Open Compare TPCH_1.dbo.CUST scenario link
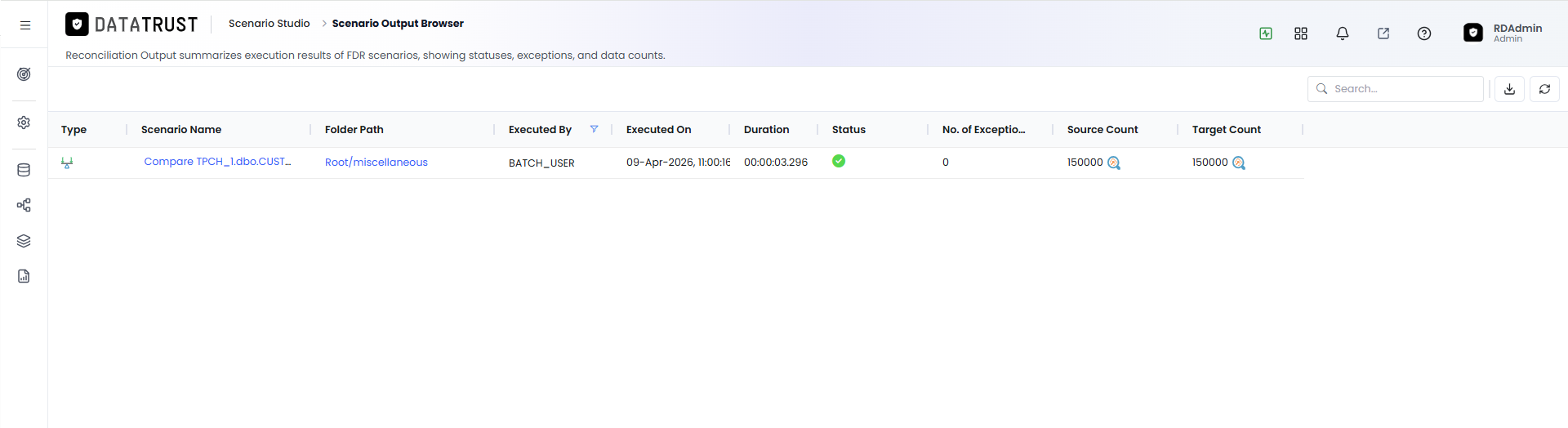 (217, 162)
